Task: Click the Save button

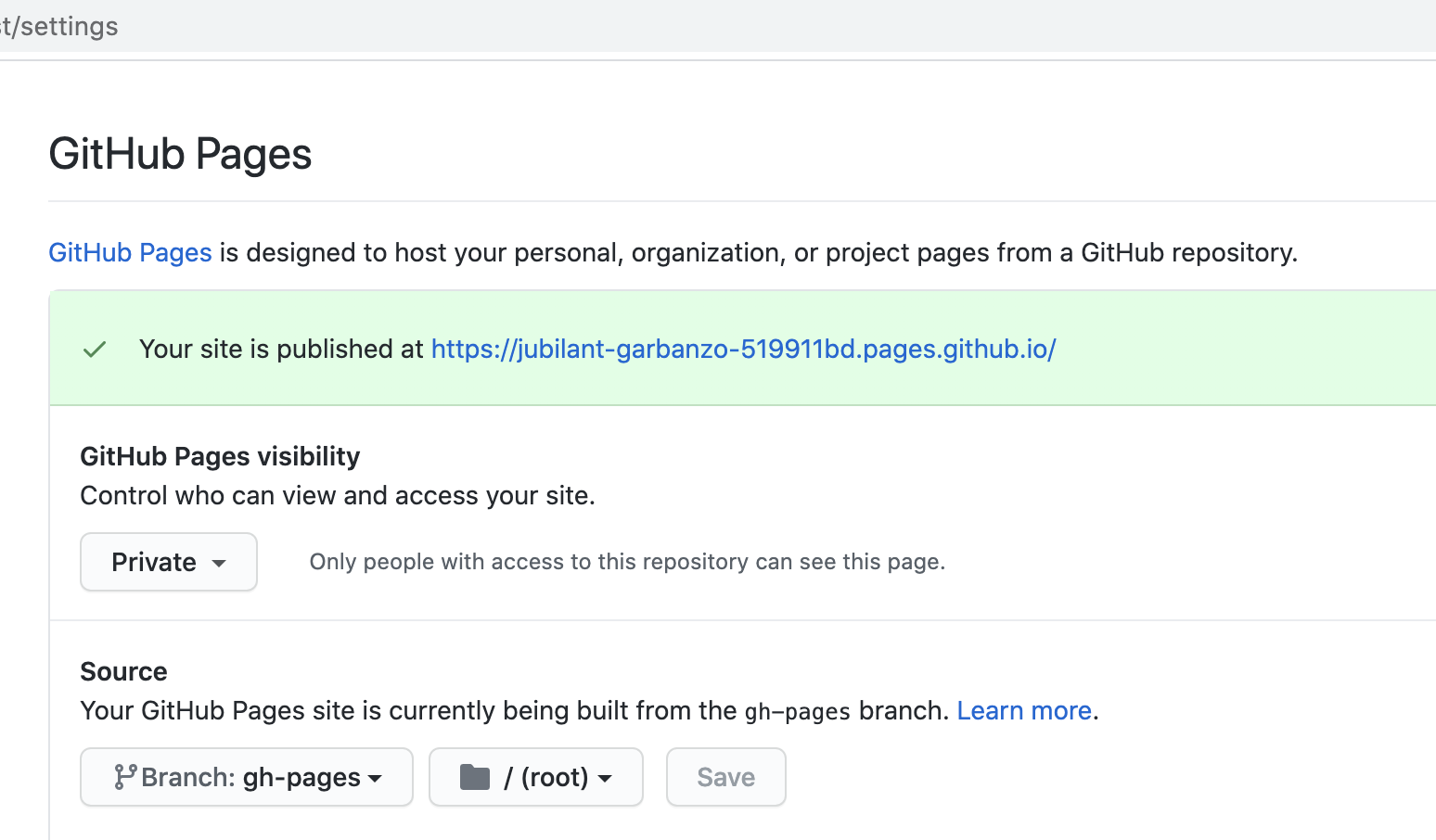Action: (x=726, y=777)
